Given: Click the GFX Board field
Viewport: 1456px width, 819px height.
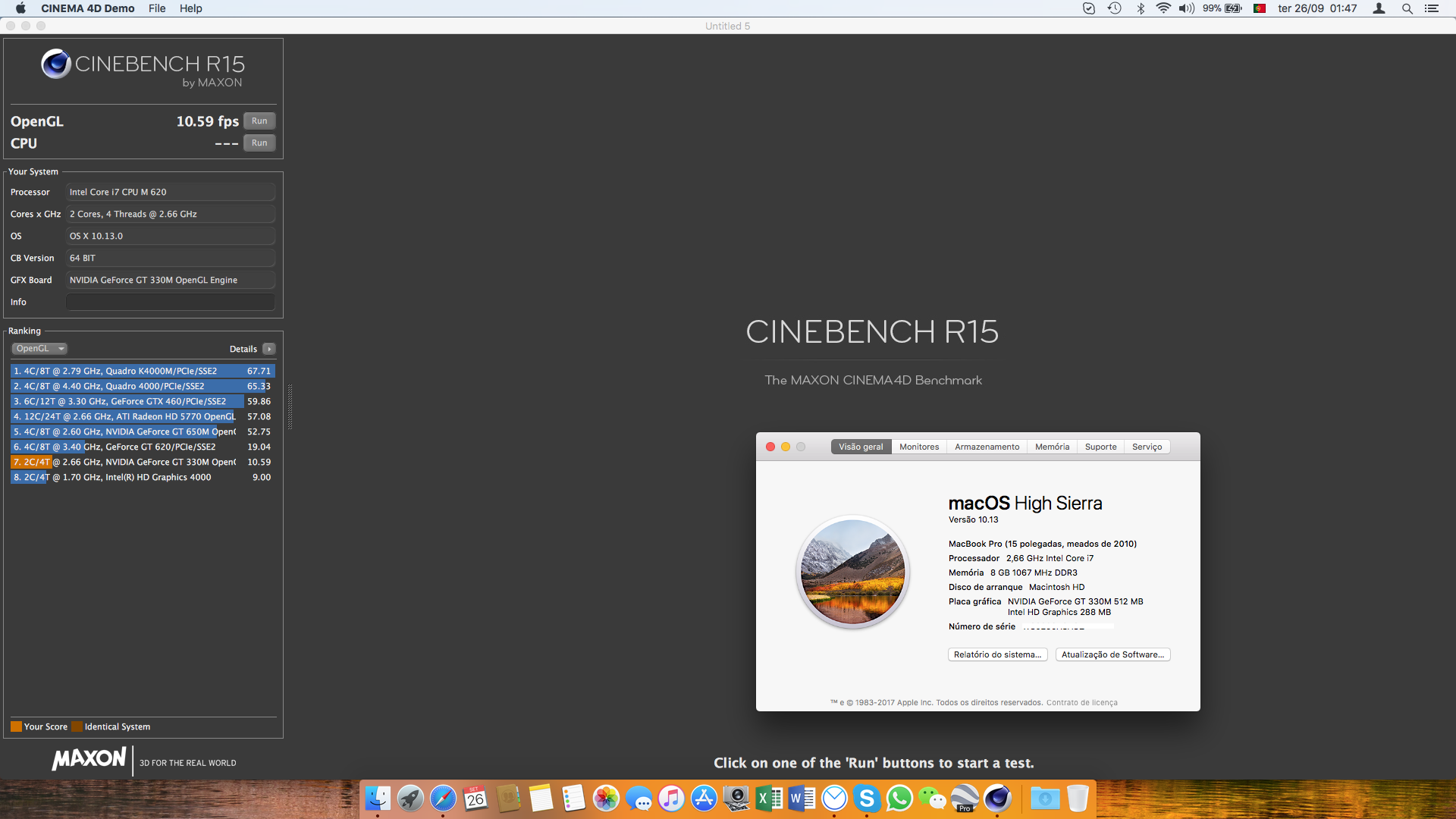Looking at the screenshot, I should (x=171, y=280).
